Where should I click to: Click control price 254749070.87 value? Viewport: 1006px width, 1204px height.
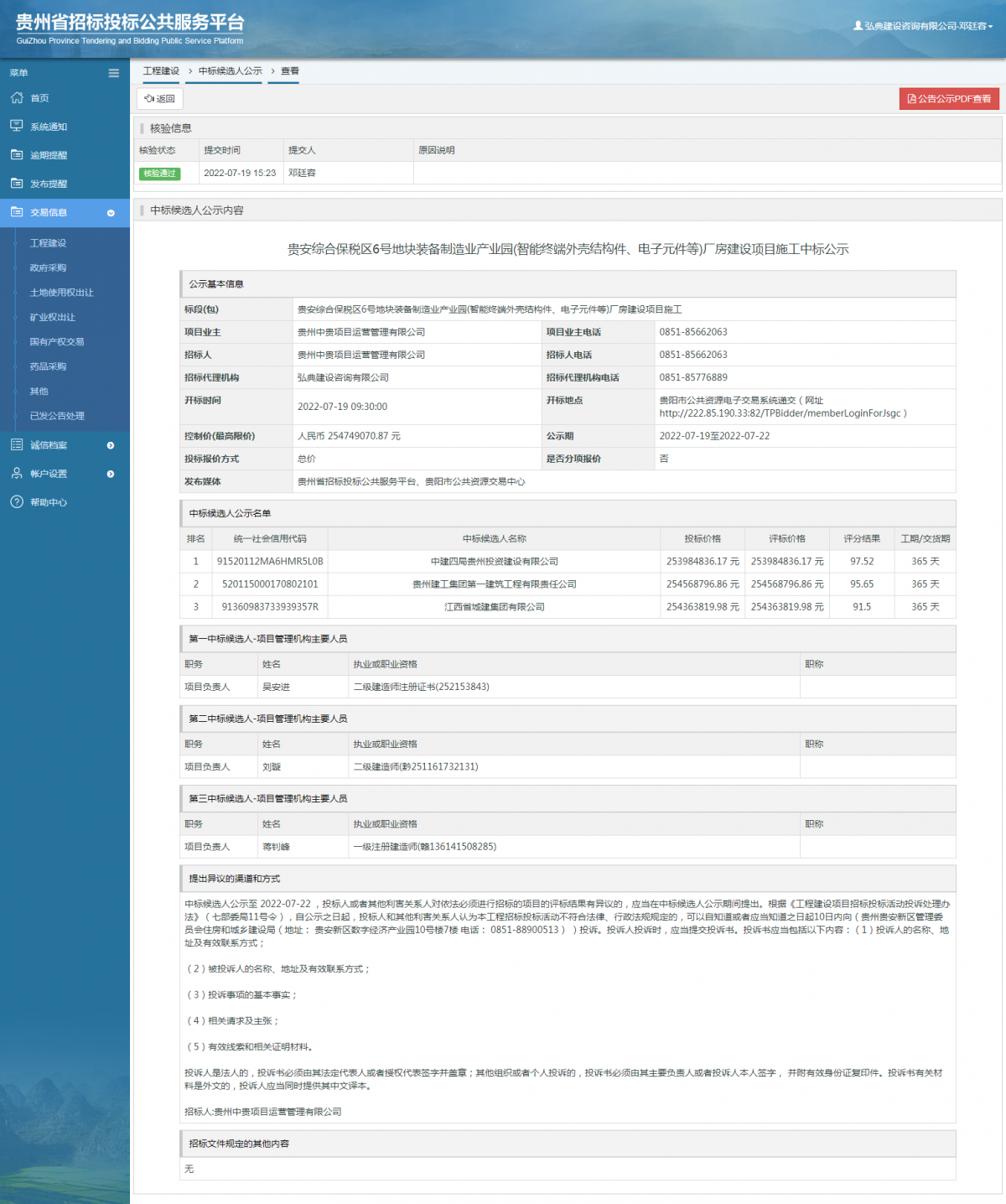349,436
